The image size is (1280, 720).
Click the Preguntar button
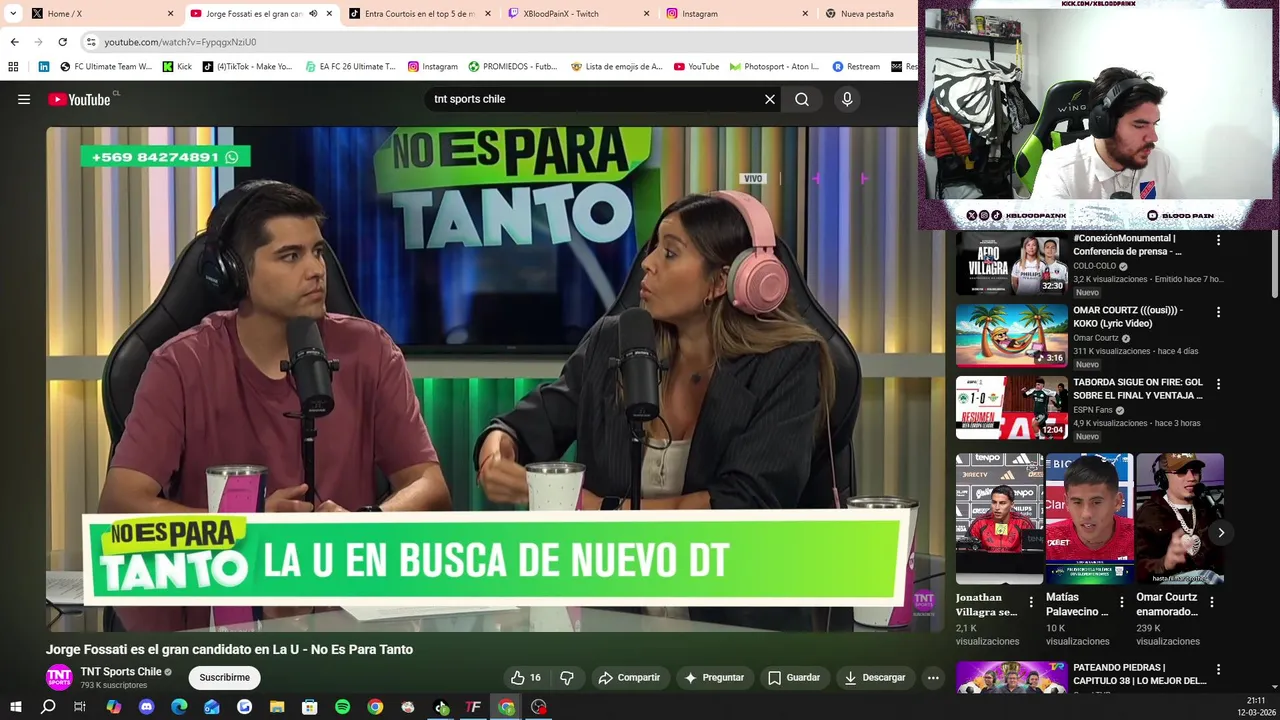click(714, 677)
